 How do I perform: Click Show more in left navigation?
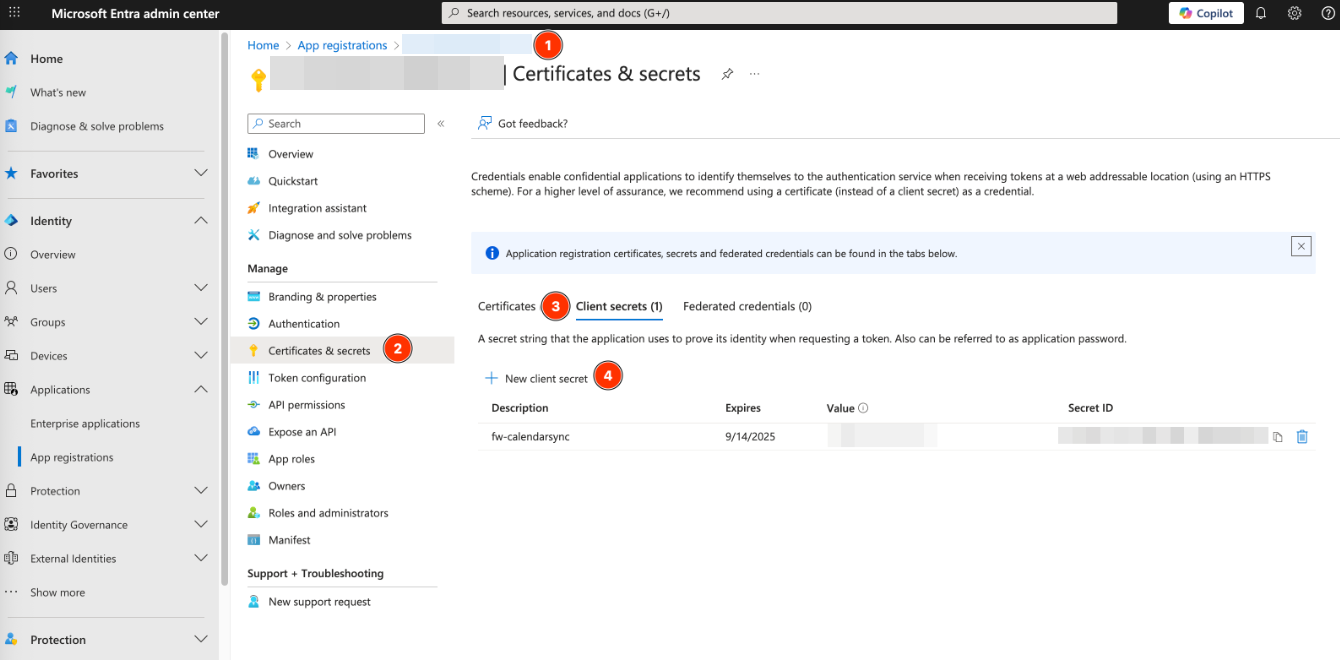[x=57, y=593]
